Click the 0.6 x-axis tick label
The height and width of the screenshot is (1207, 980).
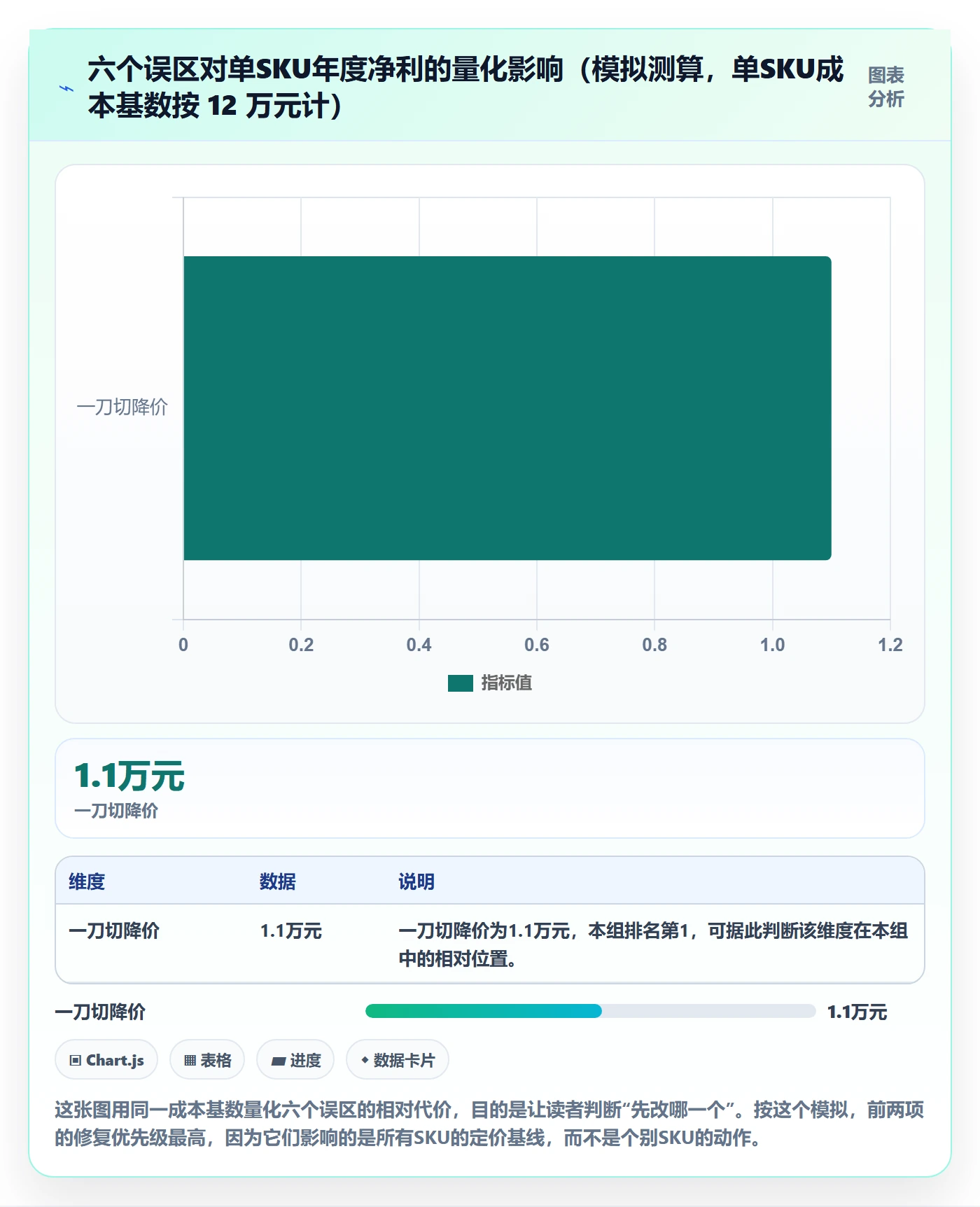pyautogui.click(x=537, y=645)
